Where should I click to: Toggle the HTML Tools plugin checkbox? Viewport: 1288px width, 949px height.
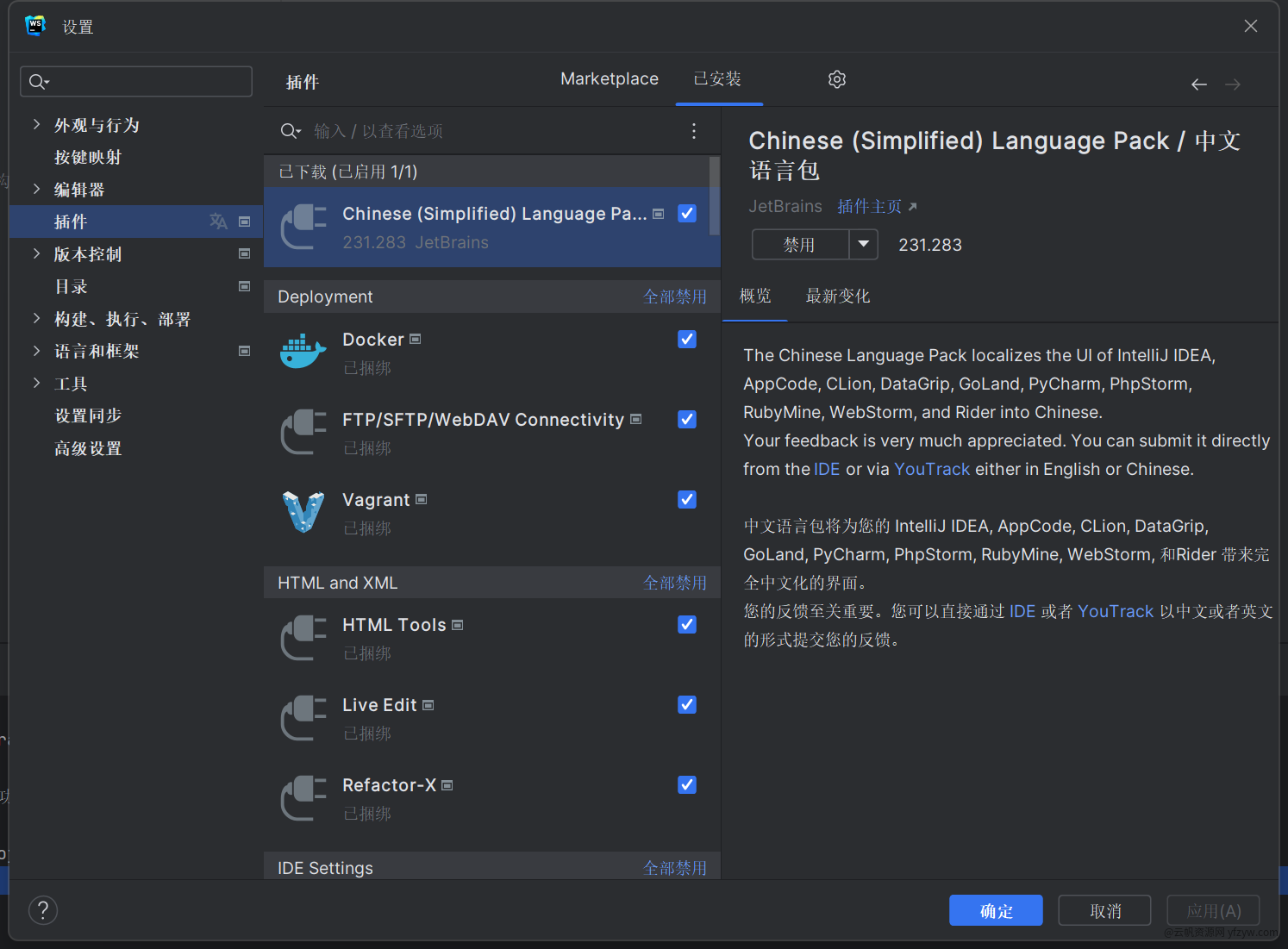click(687, 624)
